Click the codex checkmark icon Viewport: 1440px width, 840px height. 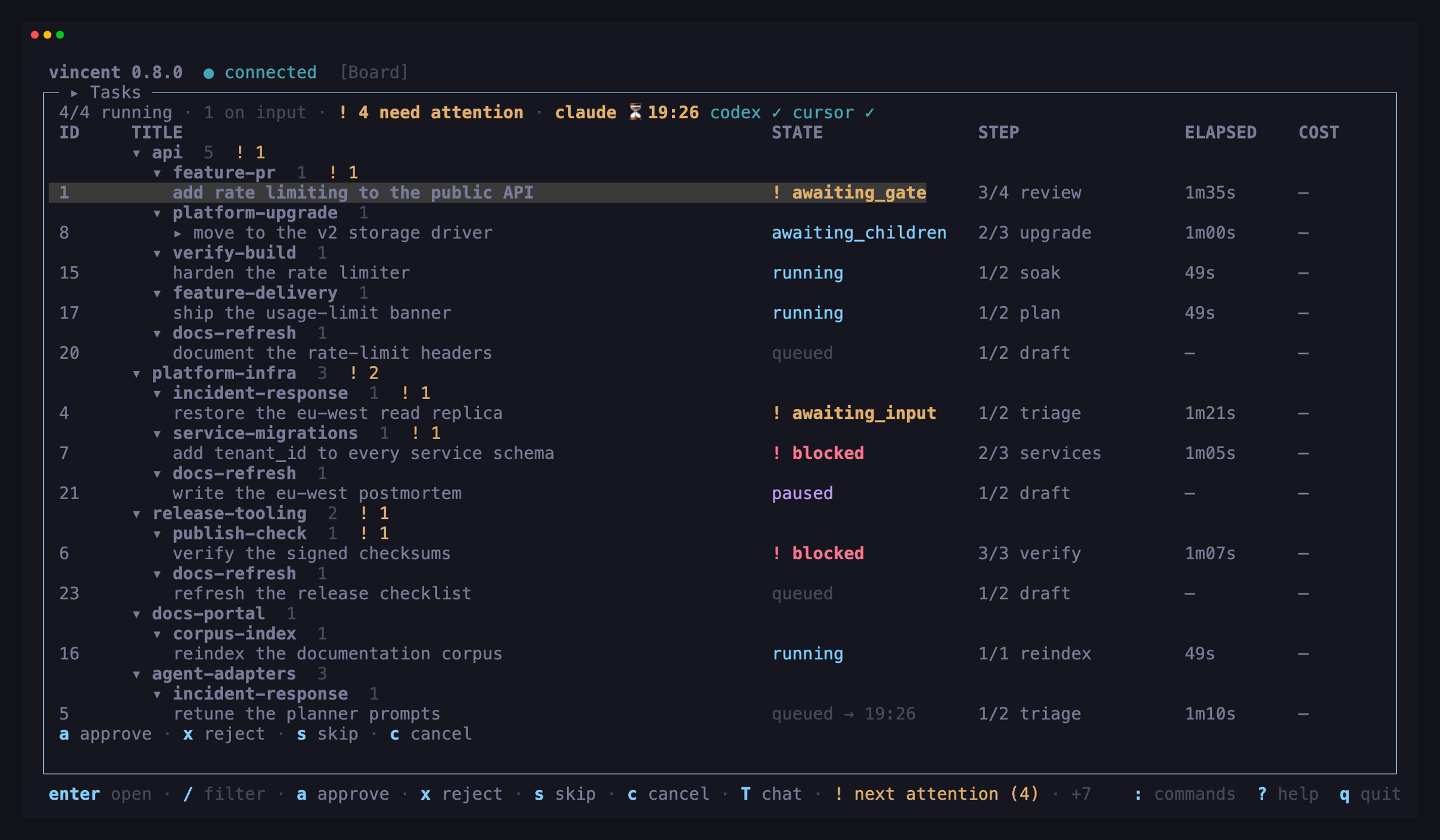[776, 113]
